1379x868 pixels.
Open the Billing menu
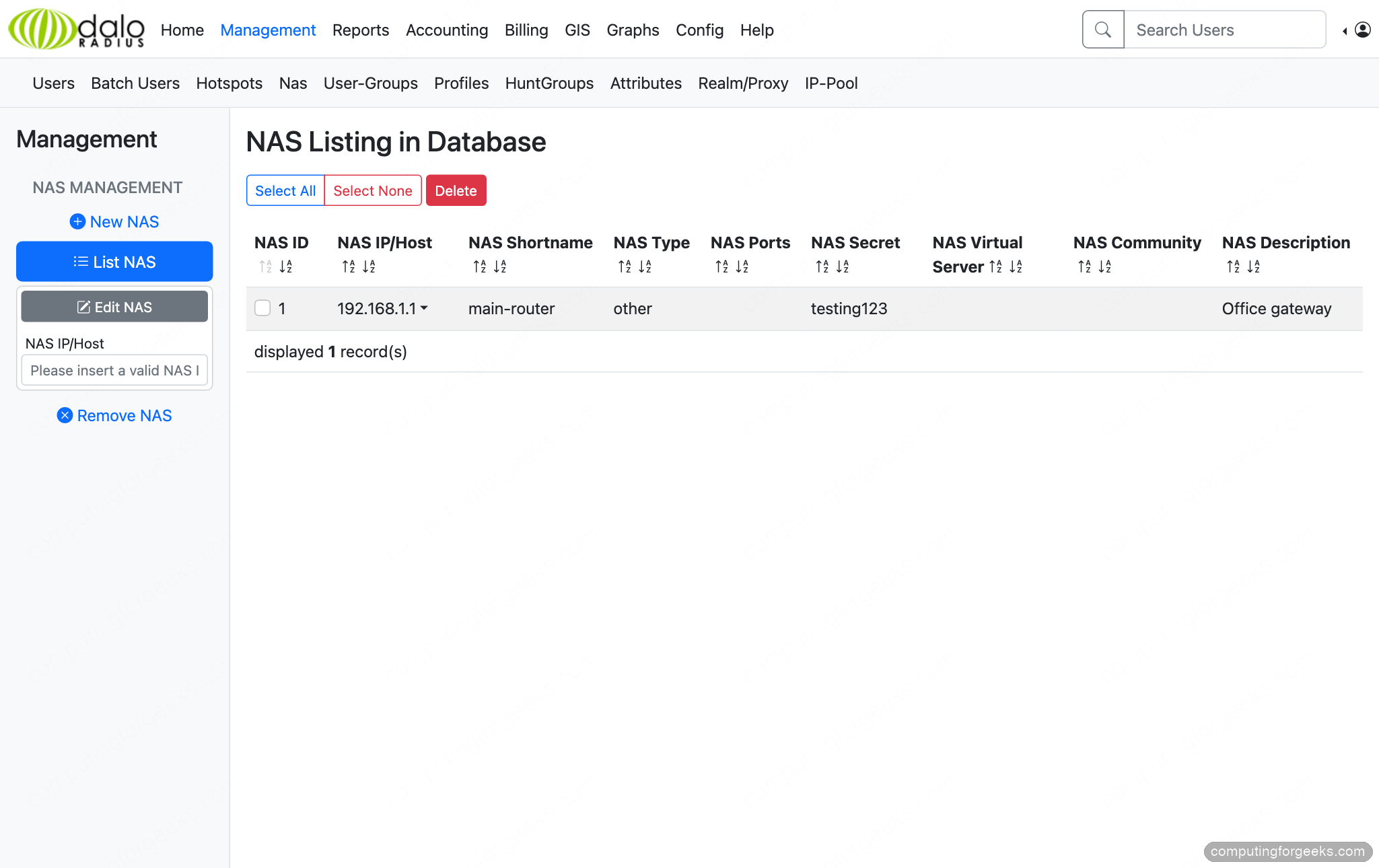click(x=526, y=30)
